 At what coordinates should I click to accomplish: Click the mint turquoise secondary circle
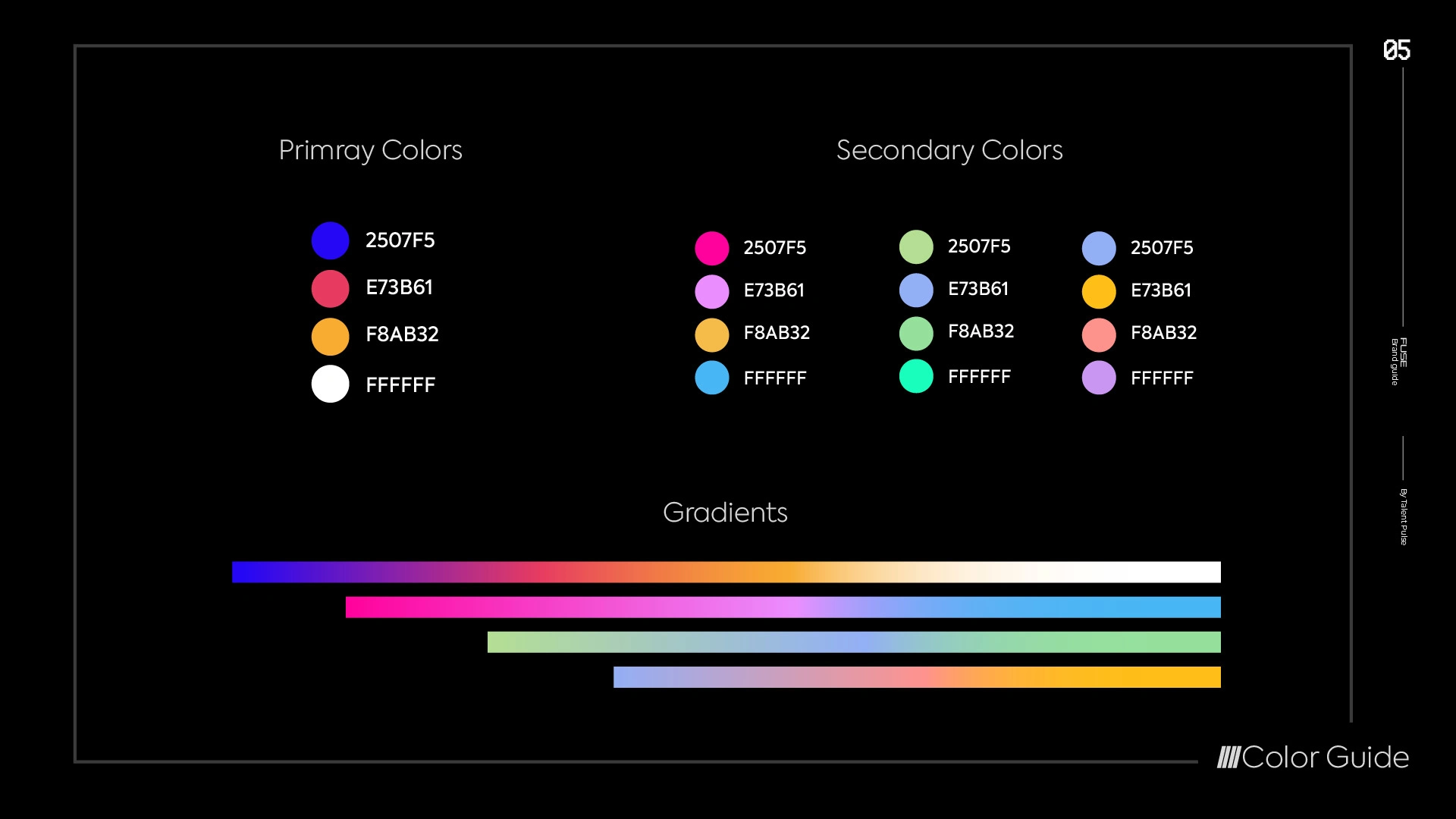(x=916, y=376)
